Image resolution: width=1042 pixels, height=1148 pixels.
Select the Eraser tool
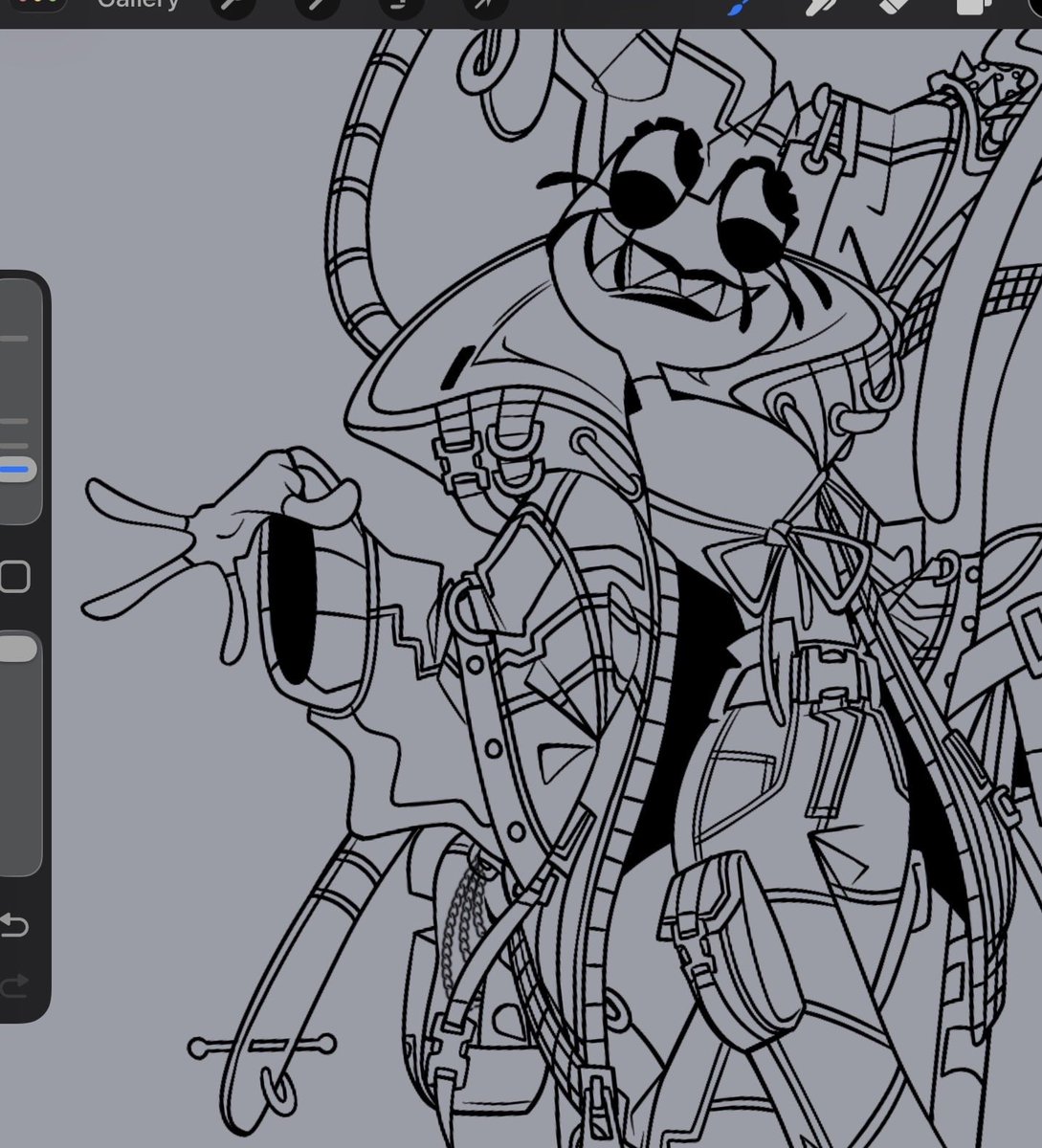point(892,6)
